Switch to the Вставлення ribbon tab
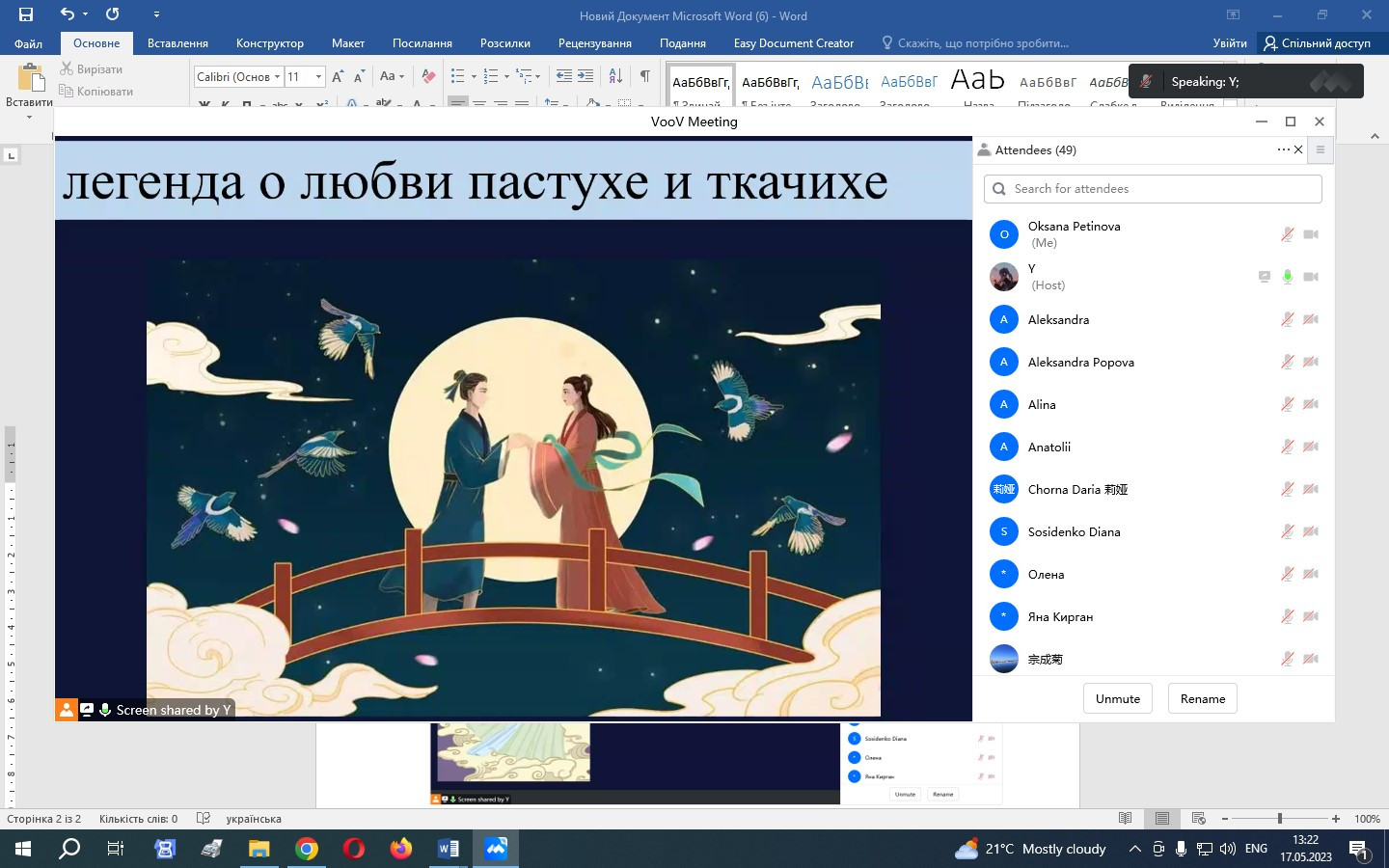Screen dimensions: 1389x868 coord(177,43)
